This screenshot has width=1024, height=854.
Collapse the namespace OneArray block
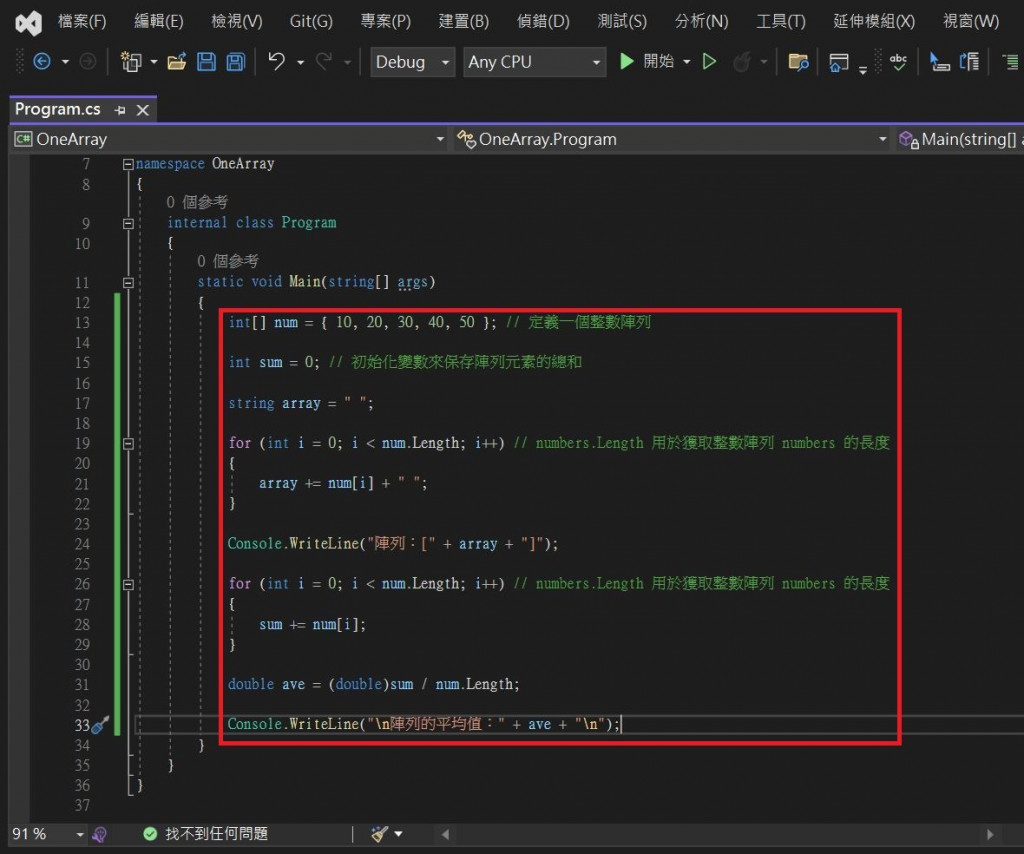point(128,165)
